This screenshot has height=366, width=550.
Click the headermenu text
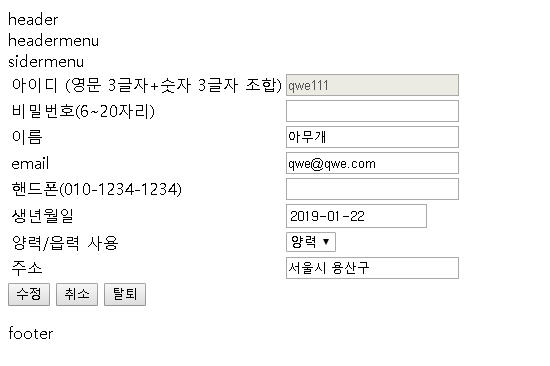tap(53, 41)
